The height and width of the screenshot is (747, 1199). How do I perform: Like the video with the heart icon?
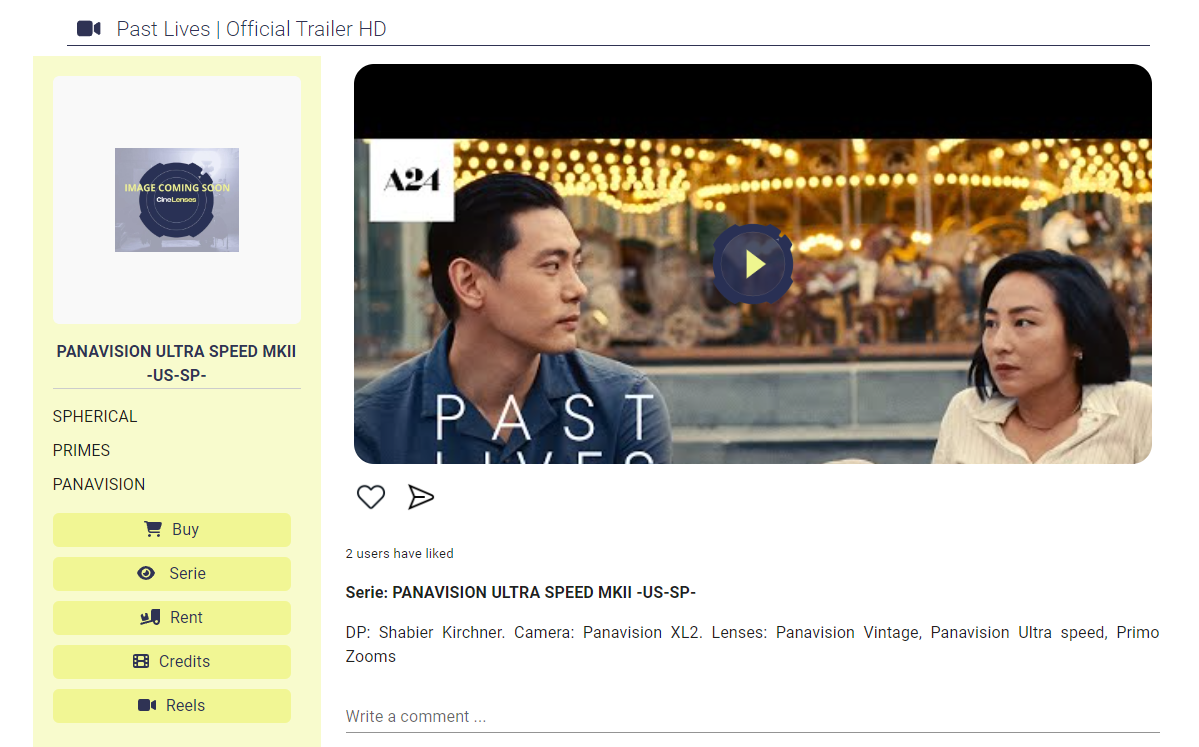pos(371,497)
